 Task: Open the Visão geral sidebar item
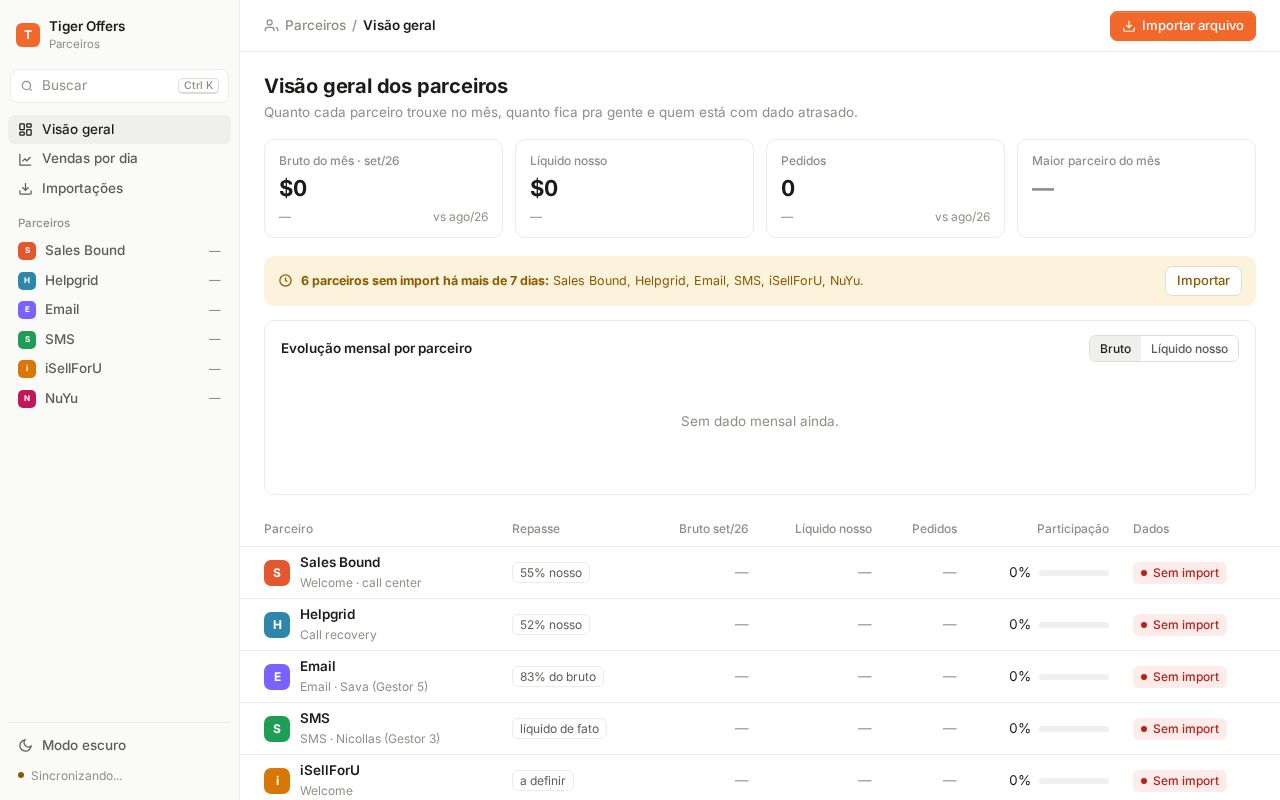coord(119,129)
